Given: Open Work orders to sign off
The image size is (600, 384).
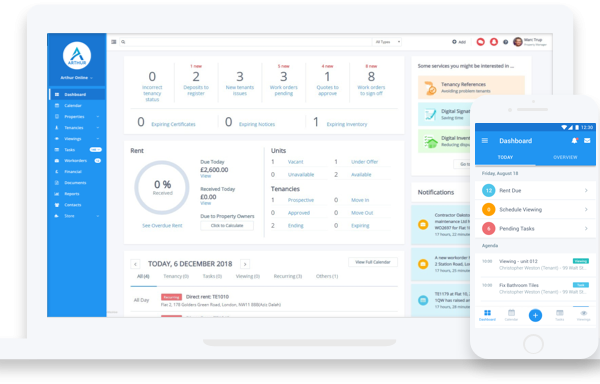Looking at the screenshot, I should tap(371, 90).
